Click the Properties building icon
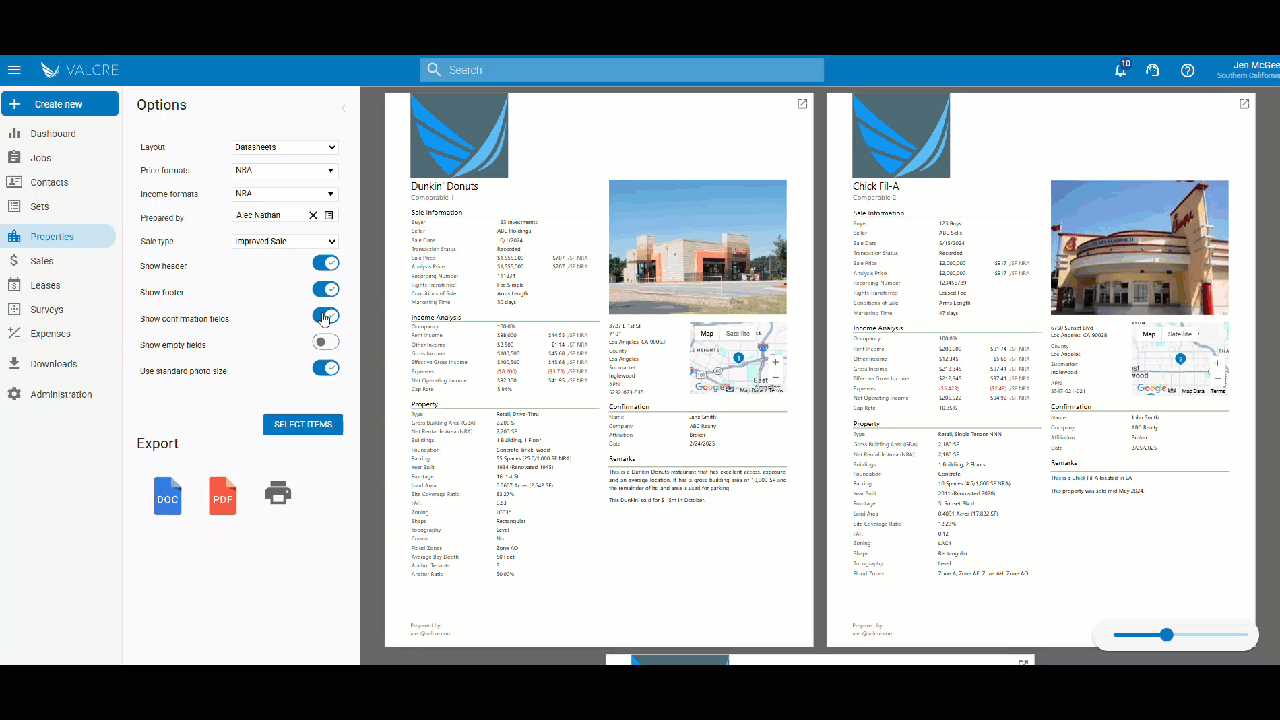 [x=14, y=237]
